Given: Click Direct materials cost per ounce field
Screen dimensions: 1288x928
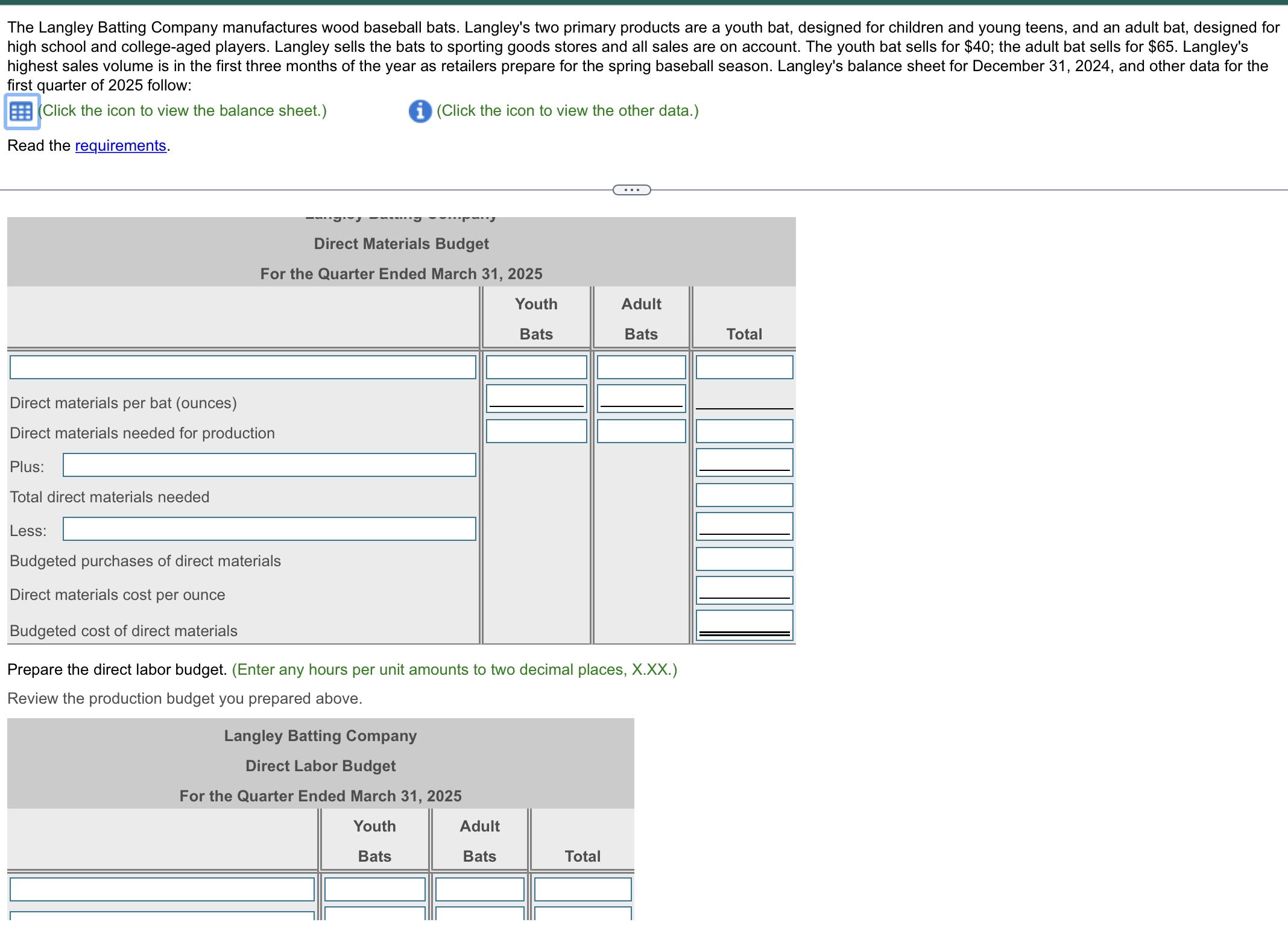Looking at the screenshot, I should (743, 592).
